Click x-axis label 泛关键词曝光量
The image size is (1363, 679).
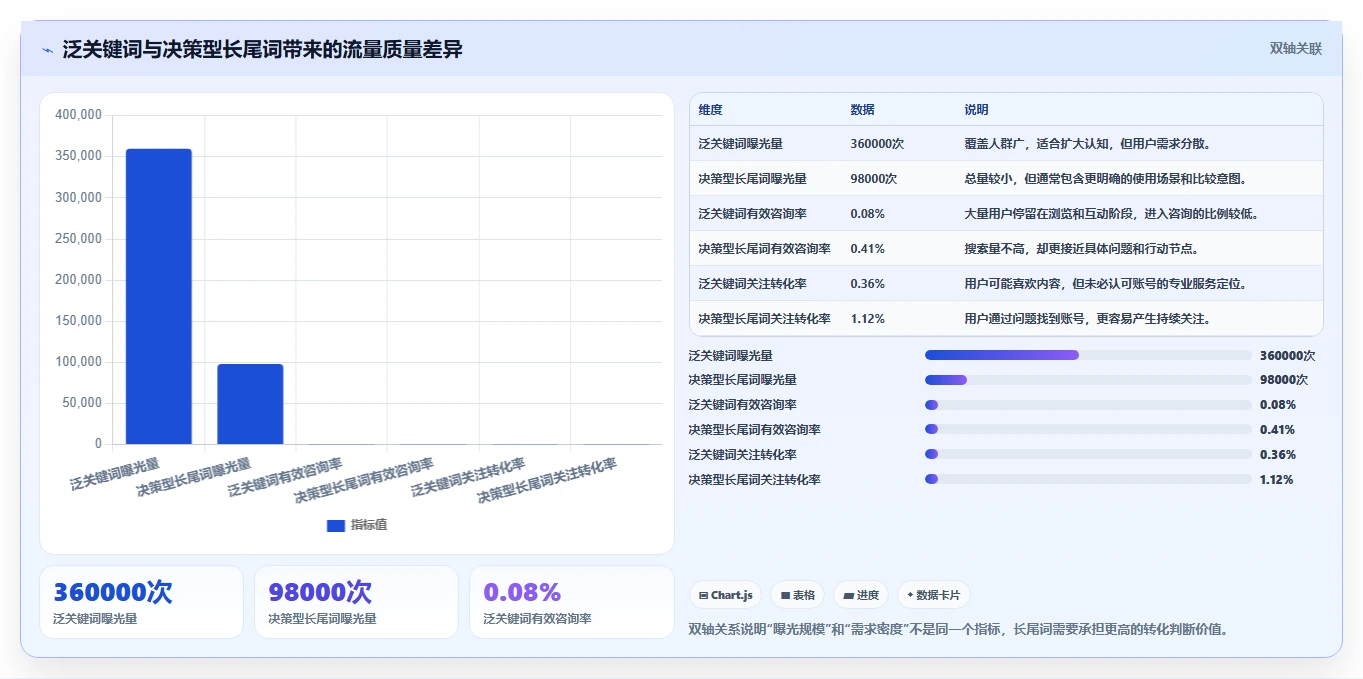tap(115, 473)
